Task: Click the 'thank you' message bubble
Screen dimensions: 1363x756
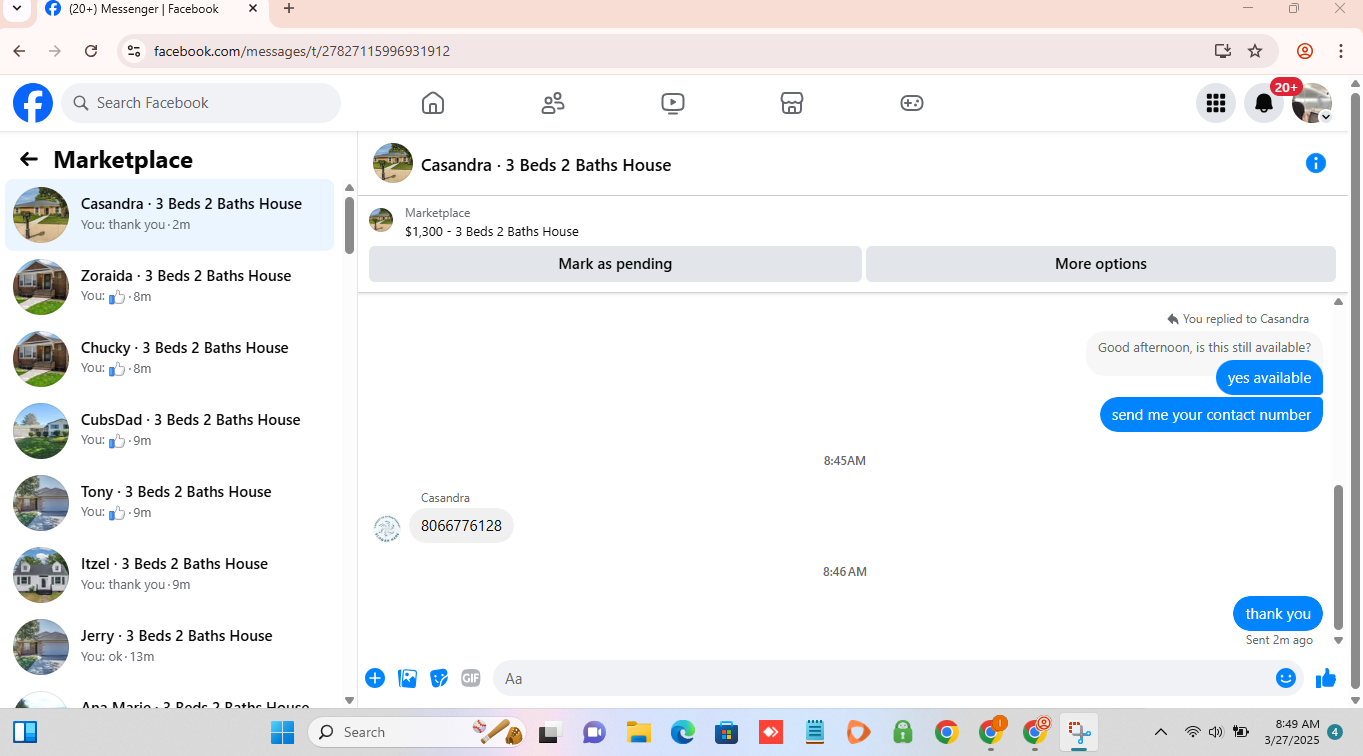Action: tap(1278, 614)
